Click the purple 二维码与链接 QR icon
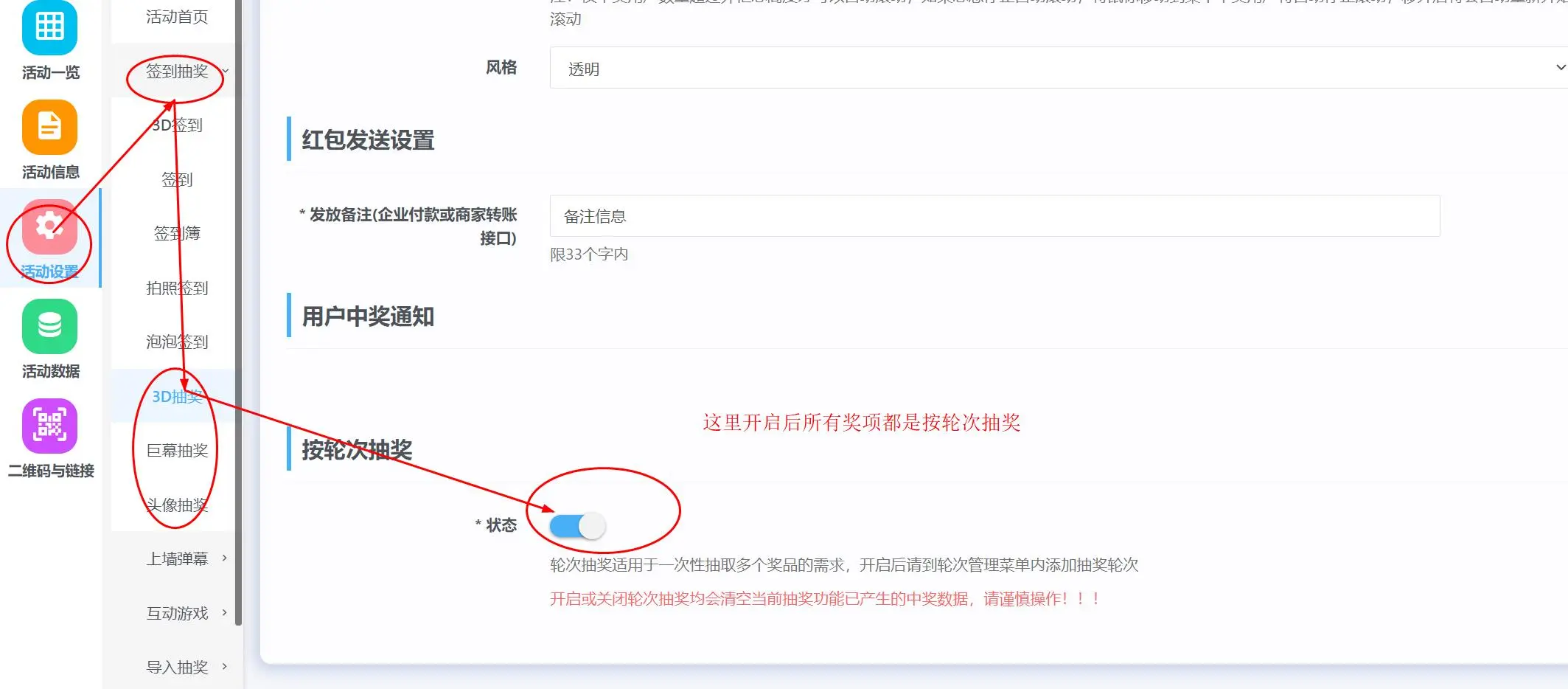 click(x=49, y=426)
